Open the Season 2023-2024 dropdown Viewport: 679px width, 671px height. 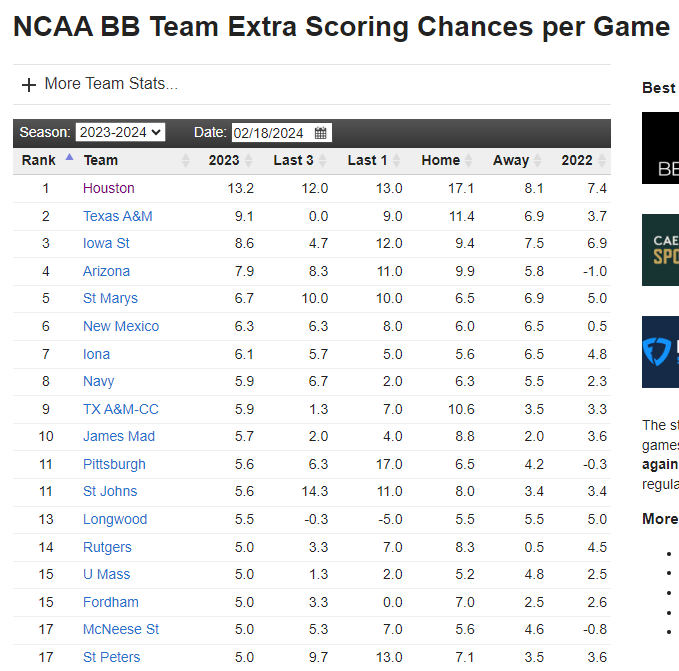tap(120, 133)
